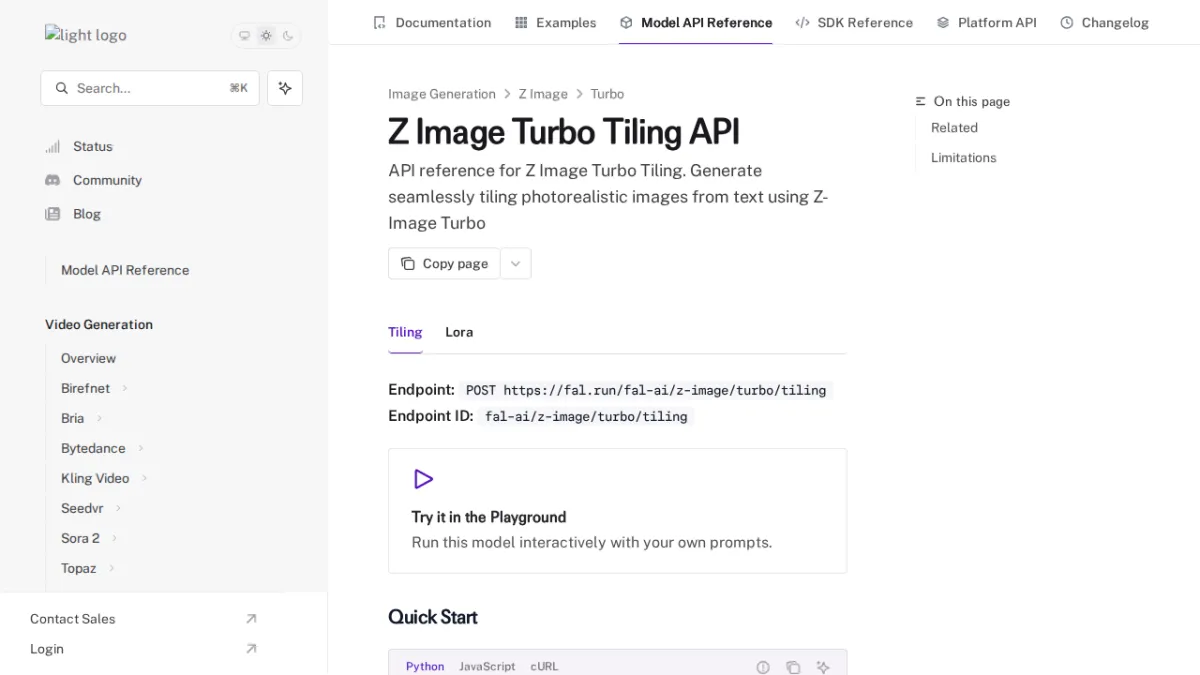Switch to light theme sun icon

point(266,36)
